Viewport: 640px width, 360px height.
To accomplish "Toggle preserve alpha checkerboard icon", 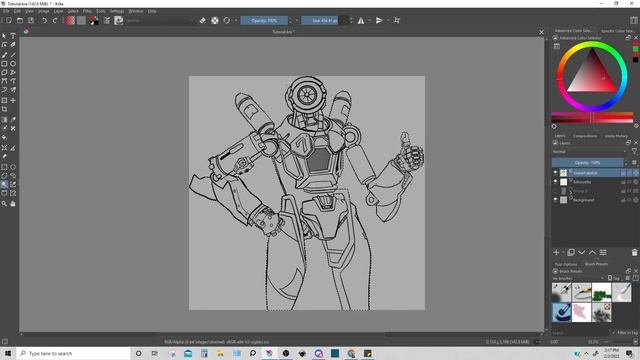I will (x=215, y=20).
